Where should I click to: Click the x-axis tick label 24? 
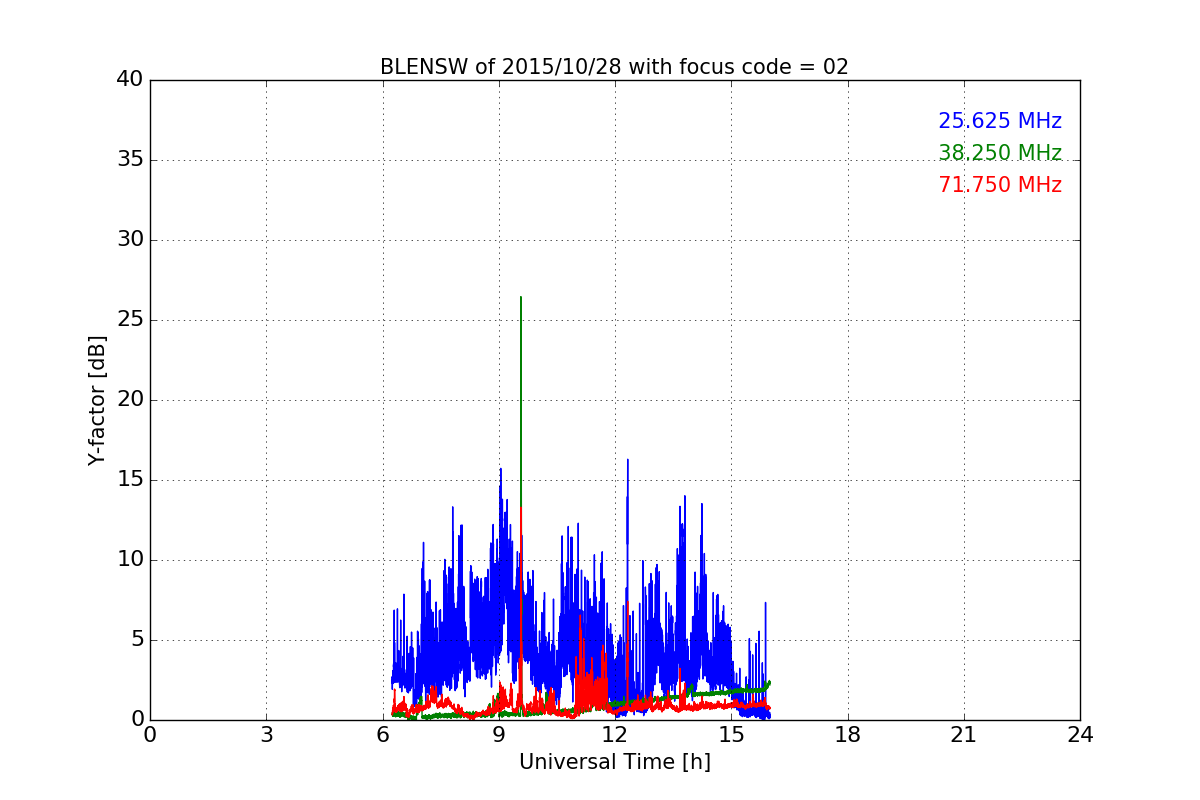[1080, 734]
